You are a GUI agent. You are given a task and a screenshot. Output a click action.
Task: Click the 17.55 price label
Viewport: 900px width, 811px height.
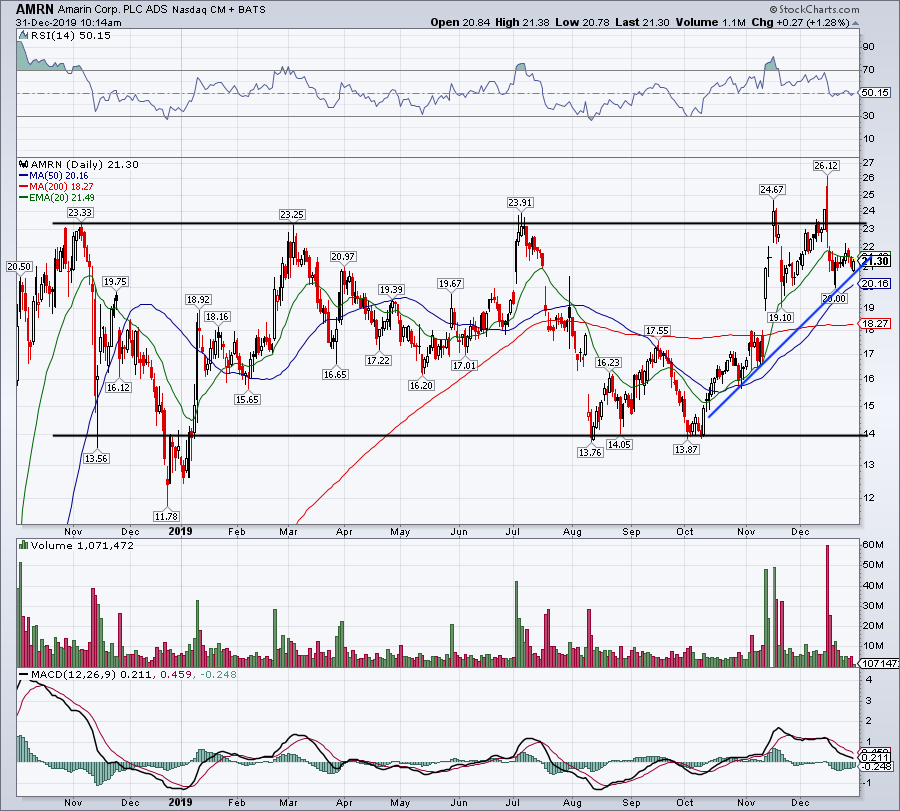(x=657, y=330)
